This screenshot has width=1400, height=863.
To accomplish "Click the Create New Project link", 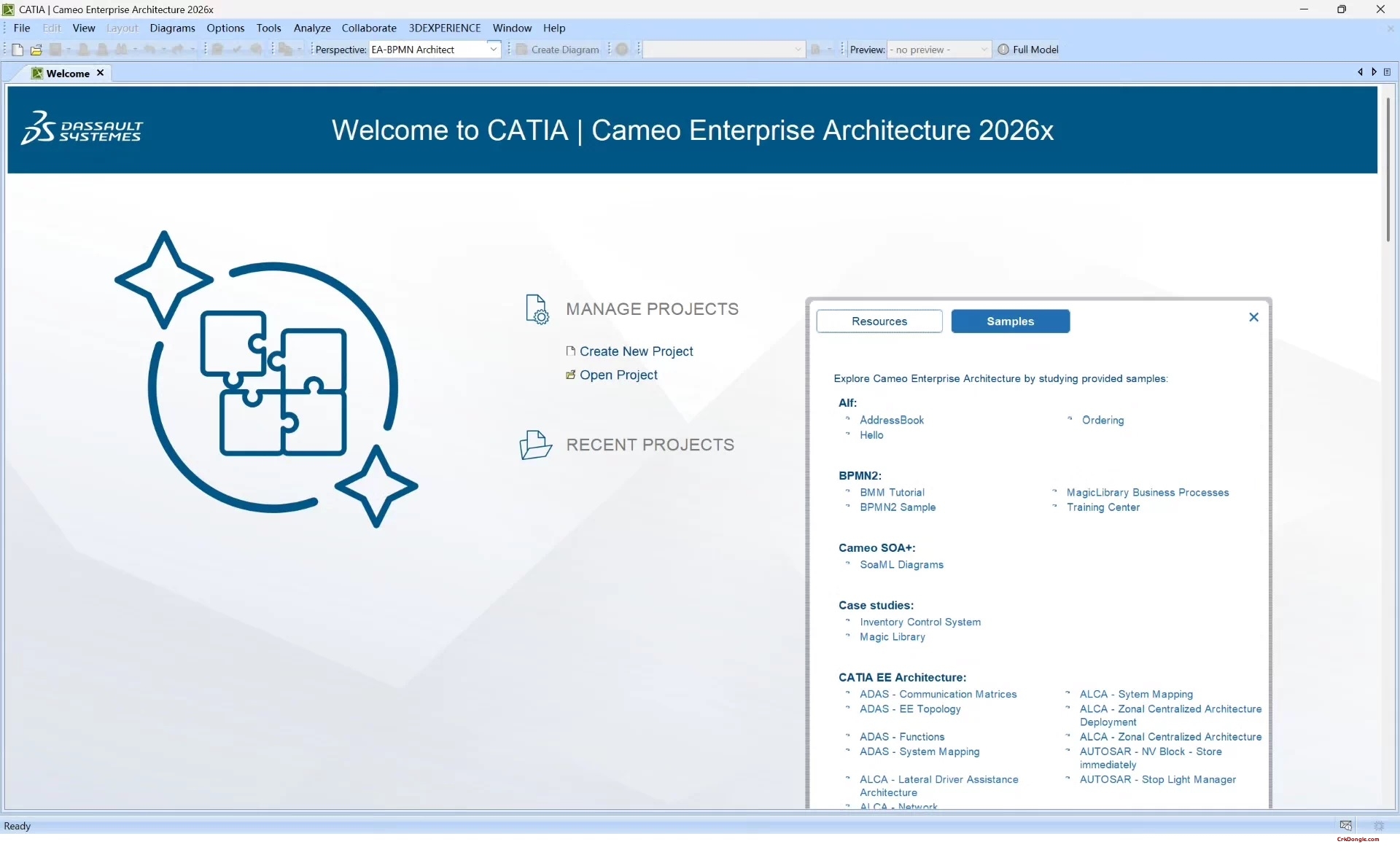I will pos(636,351).
